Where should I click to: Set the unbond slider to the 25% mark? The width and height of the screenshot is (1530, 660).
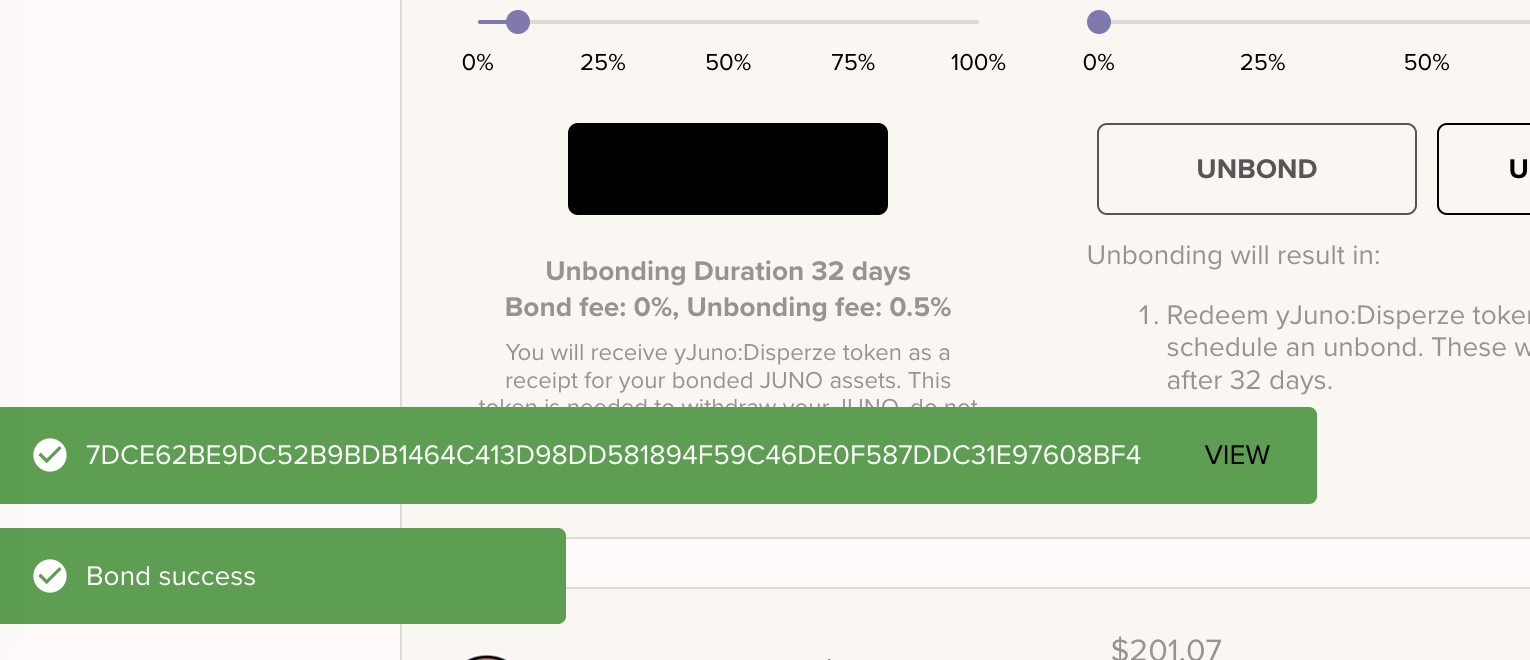[1262, 22]
